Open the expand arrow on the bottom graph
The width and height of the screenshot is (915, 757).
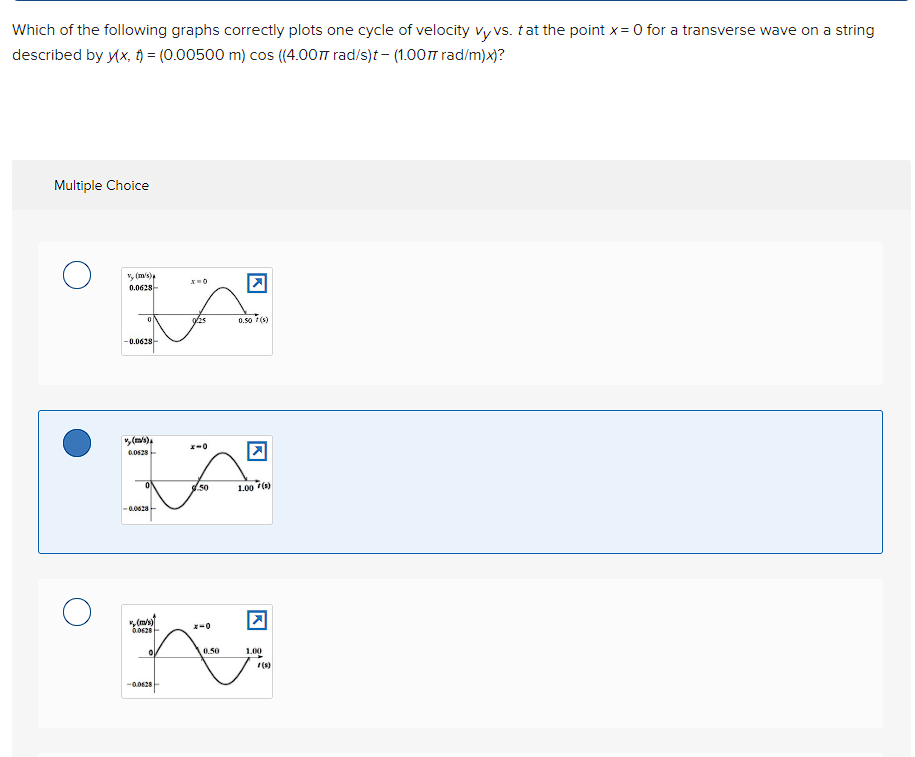[258, 620]
